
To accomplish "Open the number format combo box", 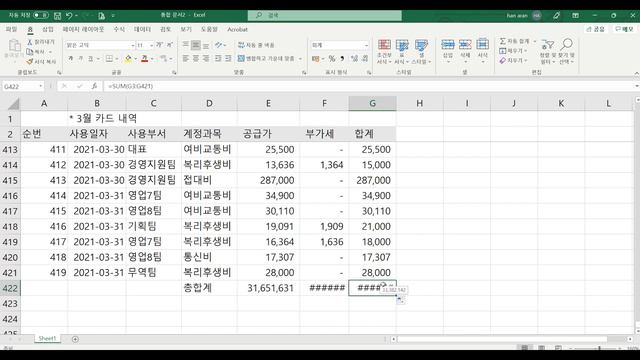I will point(340,45).
